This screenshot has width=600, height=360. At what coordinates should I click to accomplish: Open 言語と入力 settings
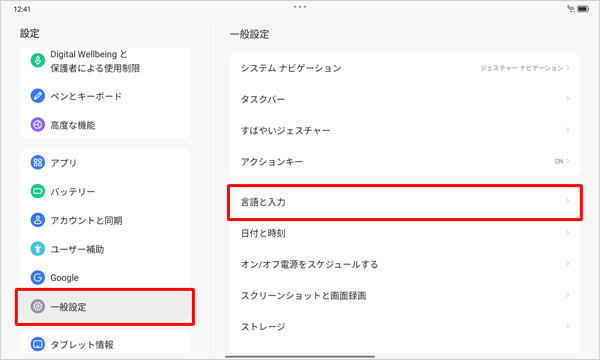pos(405,202)
